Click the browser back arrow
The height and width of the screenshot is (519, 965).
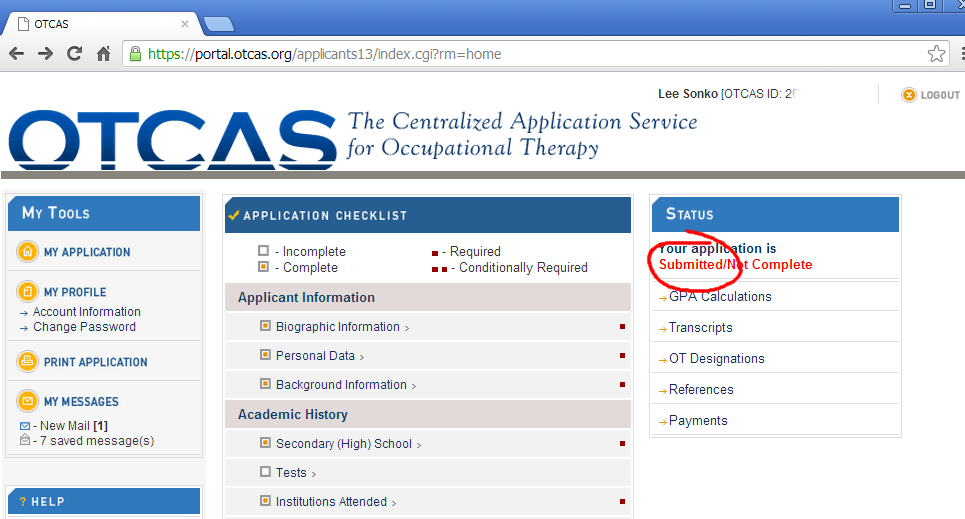17,54
